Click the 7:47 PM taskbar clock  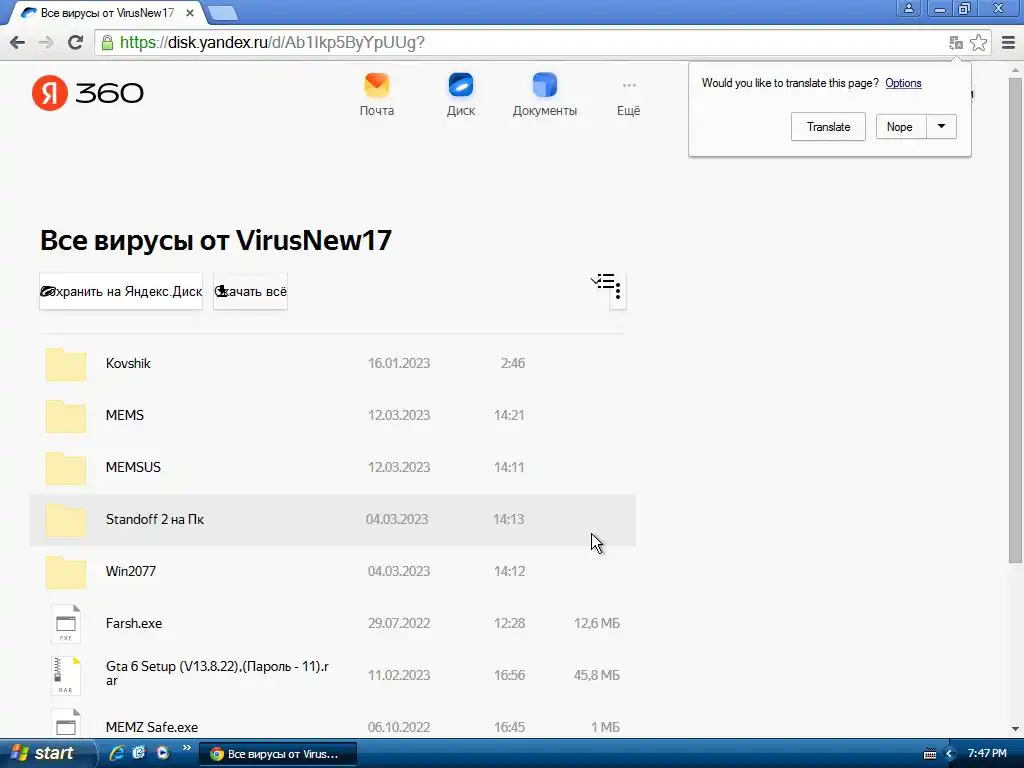pyautogui.click(x=987, y=753)
